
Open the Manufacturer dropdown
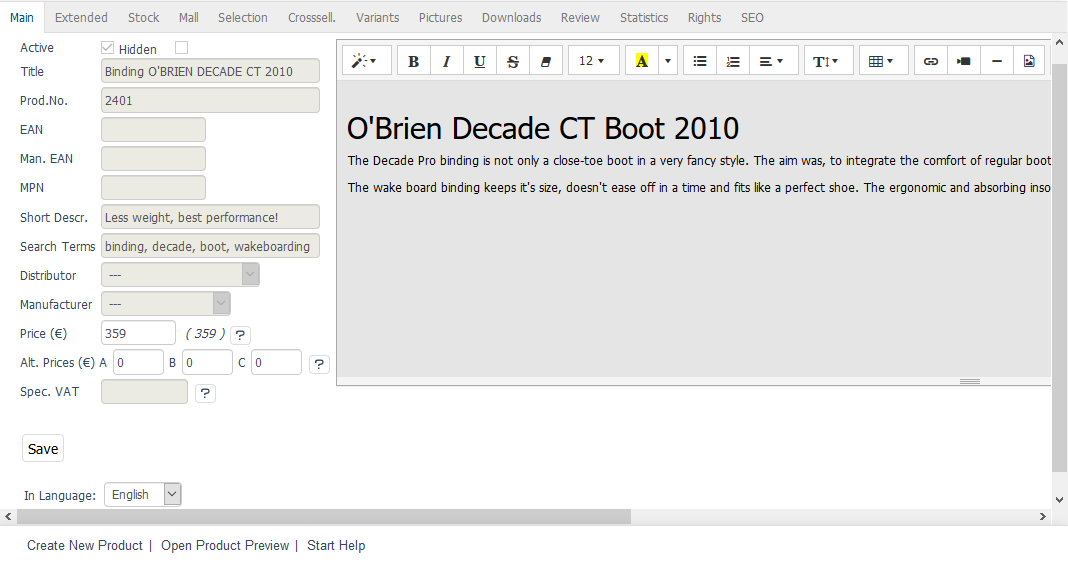[x=166, y=304]
